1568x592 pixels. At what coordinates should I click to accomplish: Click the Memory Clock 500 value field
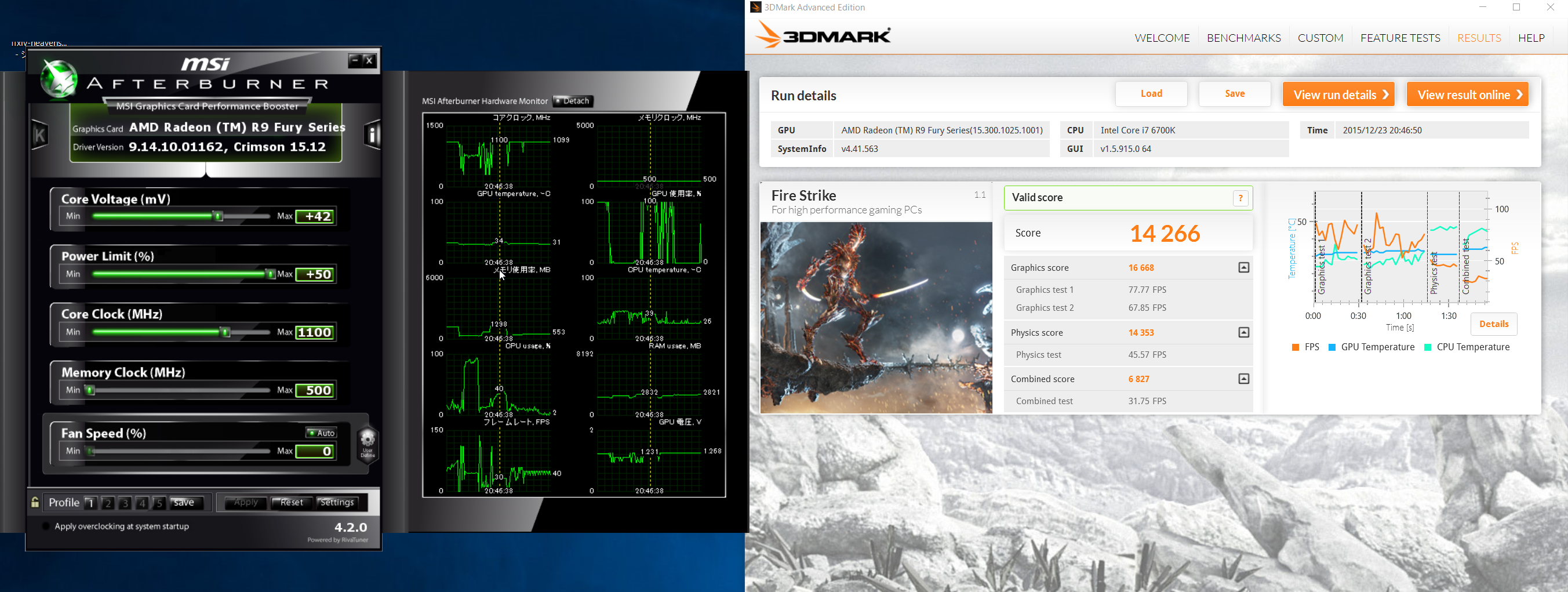[x=315, y=390]
